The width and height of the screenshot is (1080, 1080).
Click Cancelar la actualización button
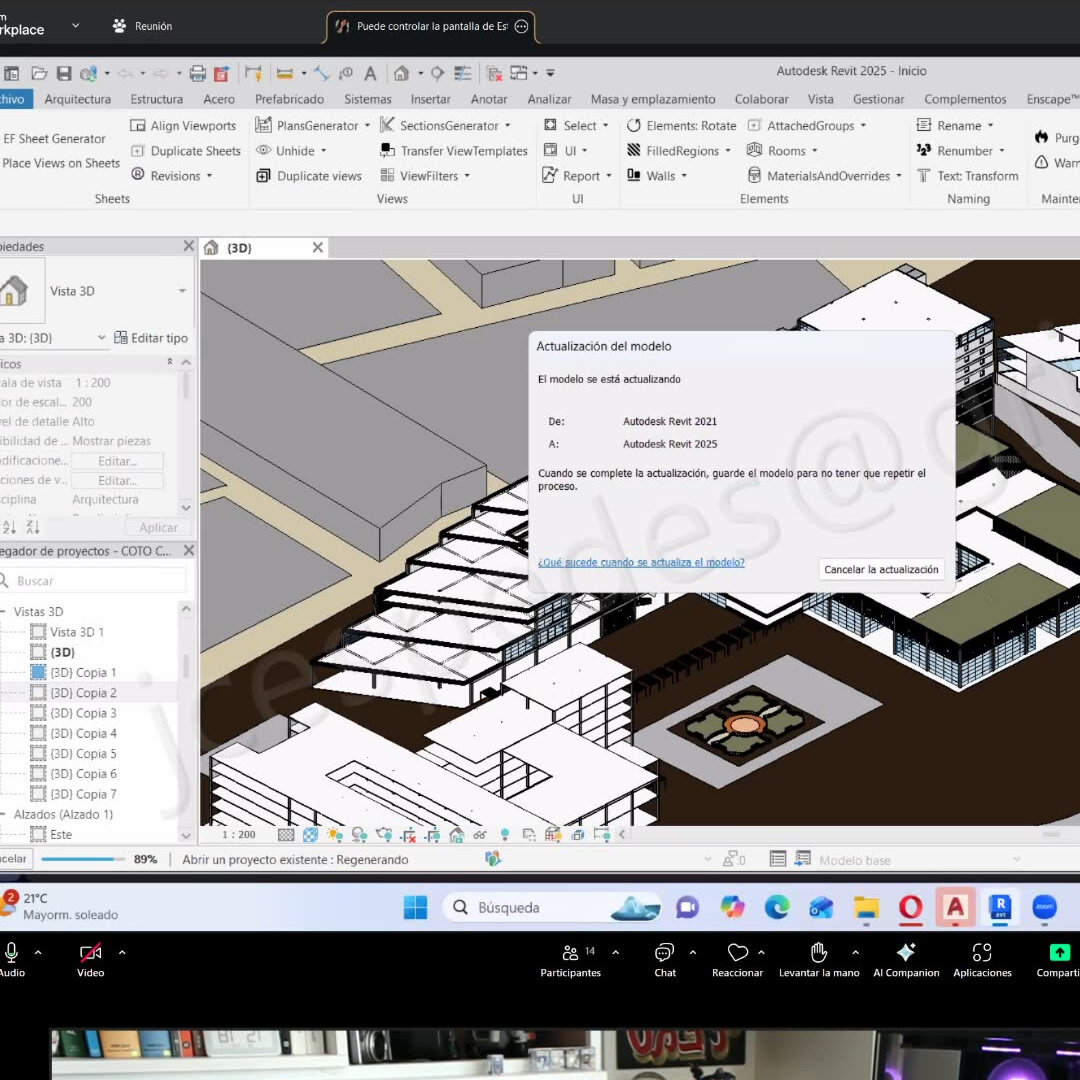click(881, 570)
